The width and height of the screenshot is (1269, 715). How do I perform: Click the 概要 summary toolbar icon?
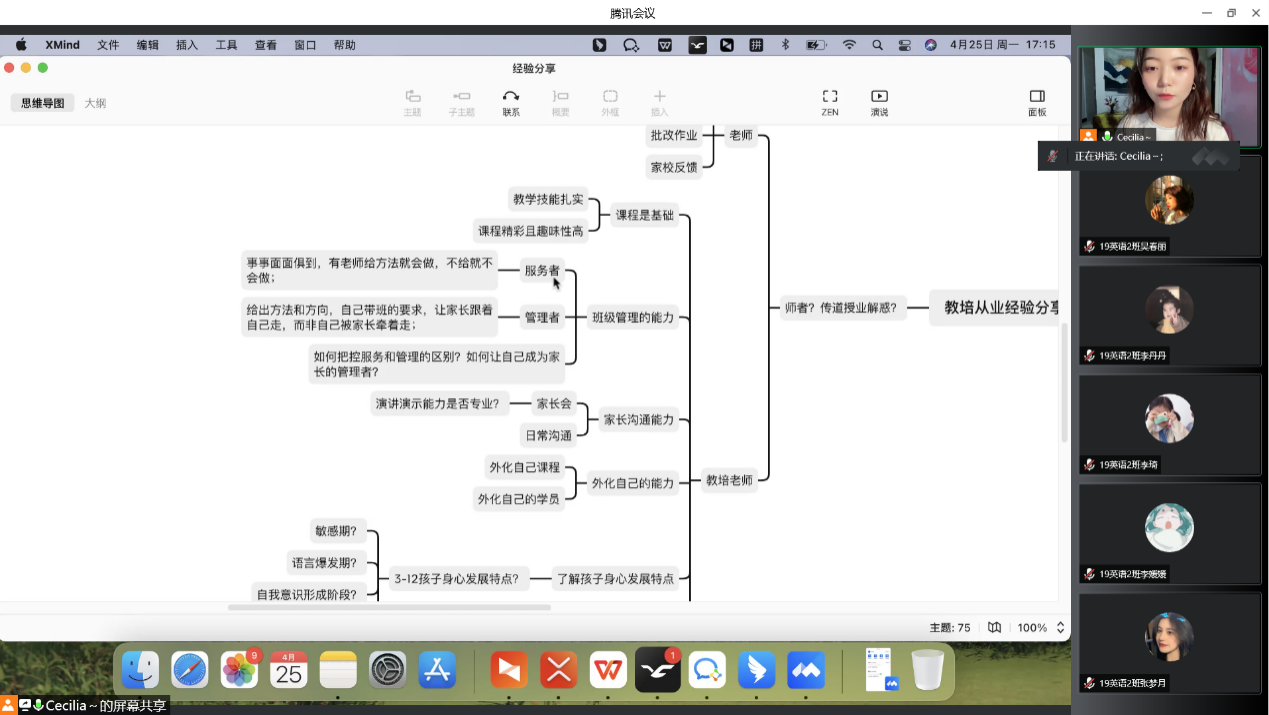(x=560, y=97)
